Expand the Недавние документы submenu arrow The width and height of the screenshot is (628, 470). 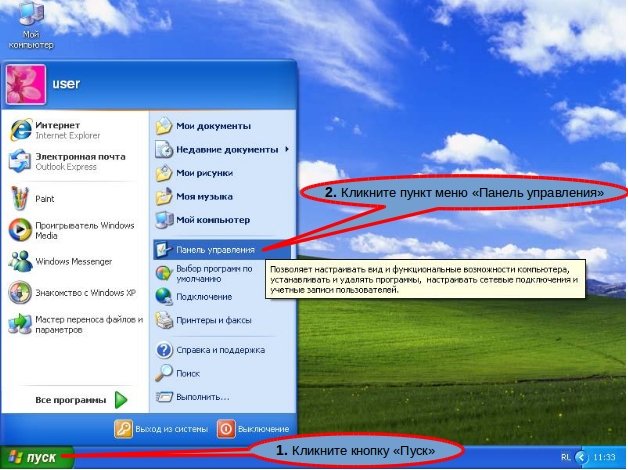287,149
